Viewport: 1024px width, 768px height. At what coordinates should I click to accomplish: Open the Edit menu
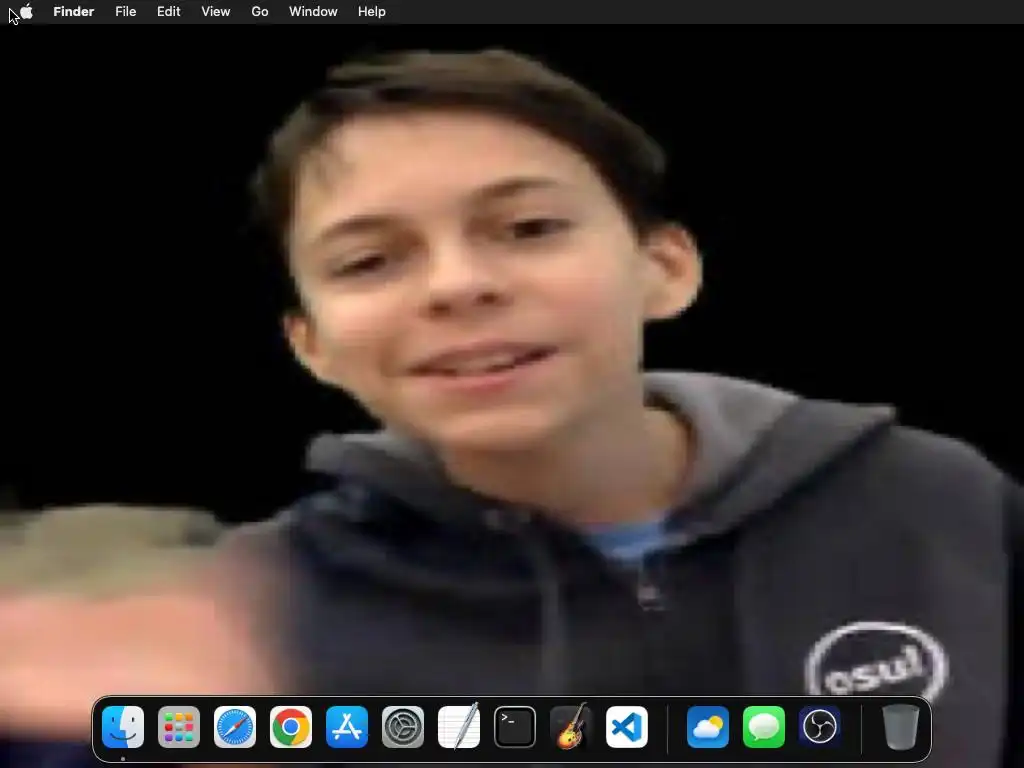click(168, 12)
